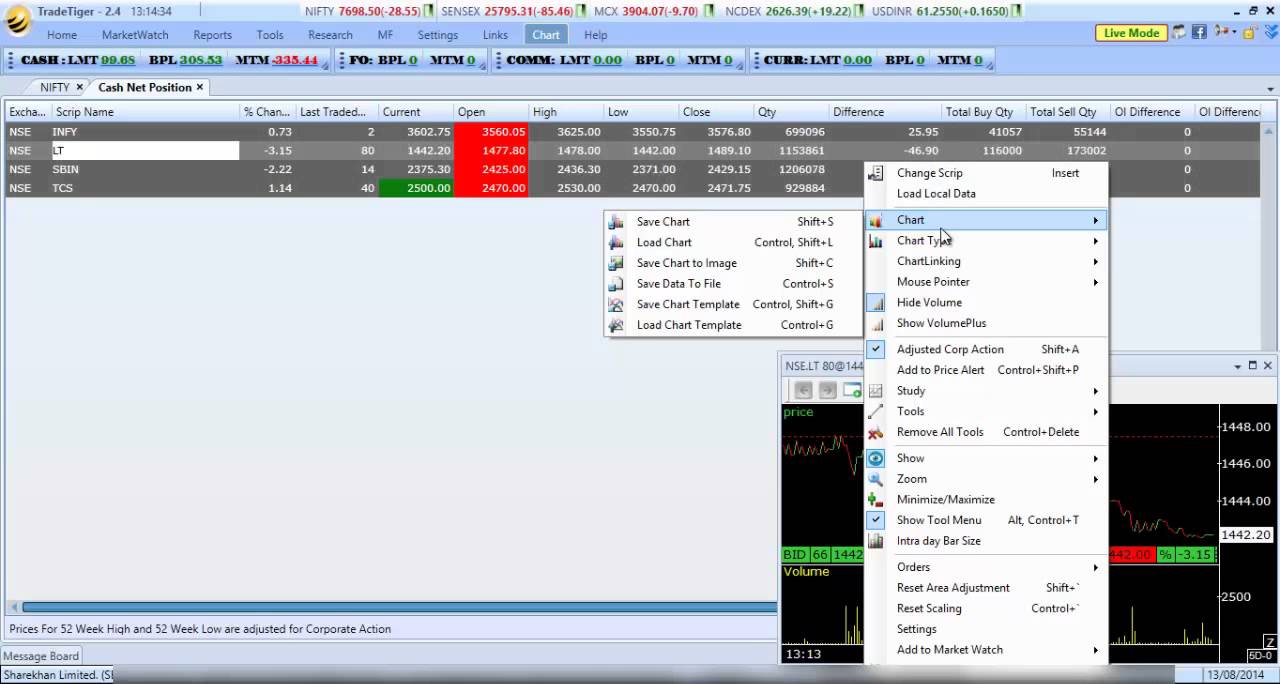Choose Reset Area Adjustment
The height and width of the screenshot is (684, 1280).
click(986, 588)
